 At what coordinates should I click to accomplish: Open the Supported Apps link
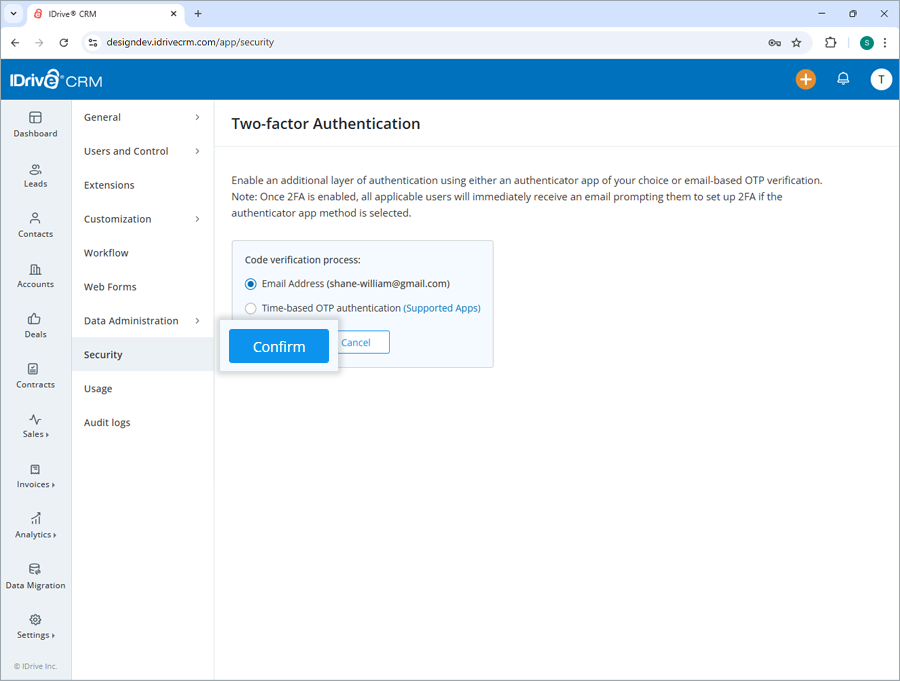tap(442, 308)
